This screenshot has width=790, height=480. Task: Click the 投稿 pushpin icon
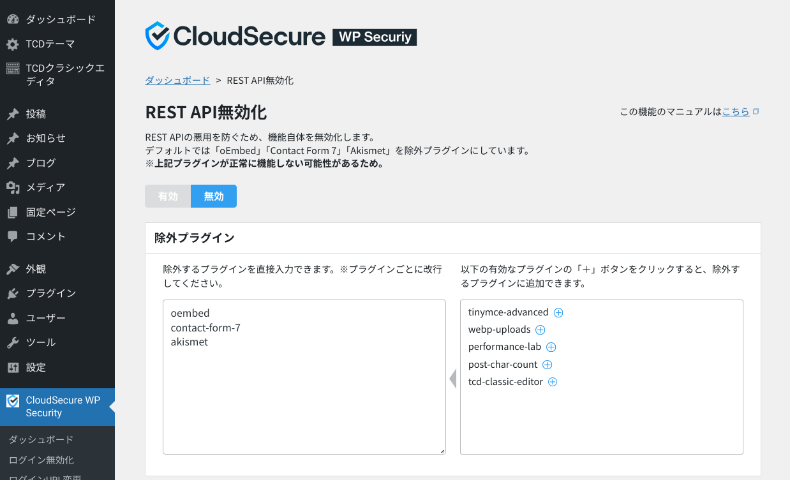13,114
